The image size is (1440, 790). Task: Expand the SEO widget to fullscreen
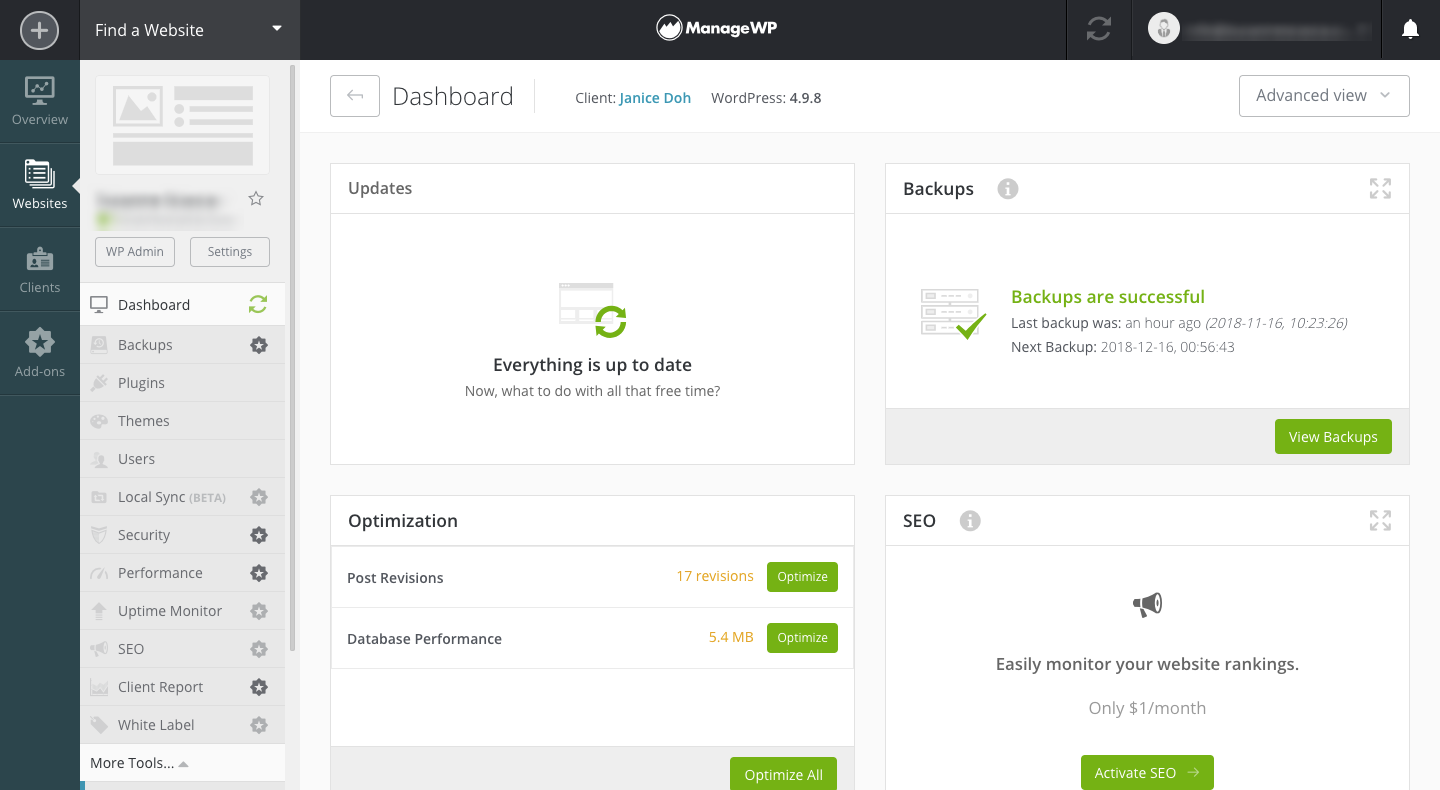(1380, 521)
